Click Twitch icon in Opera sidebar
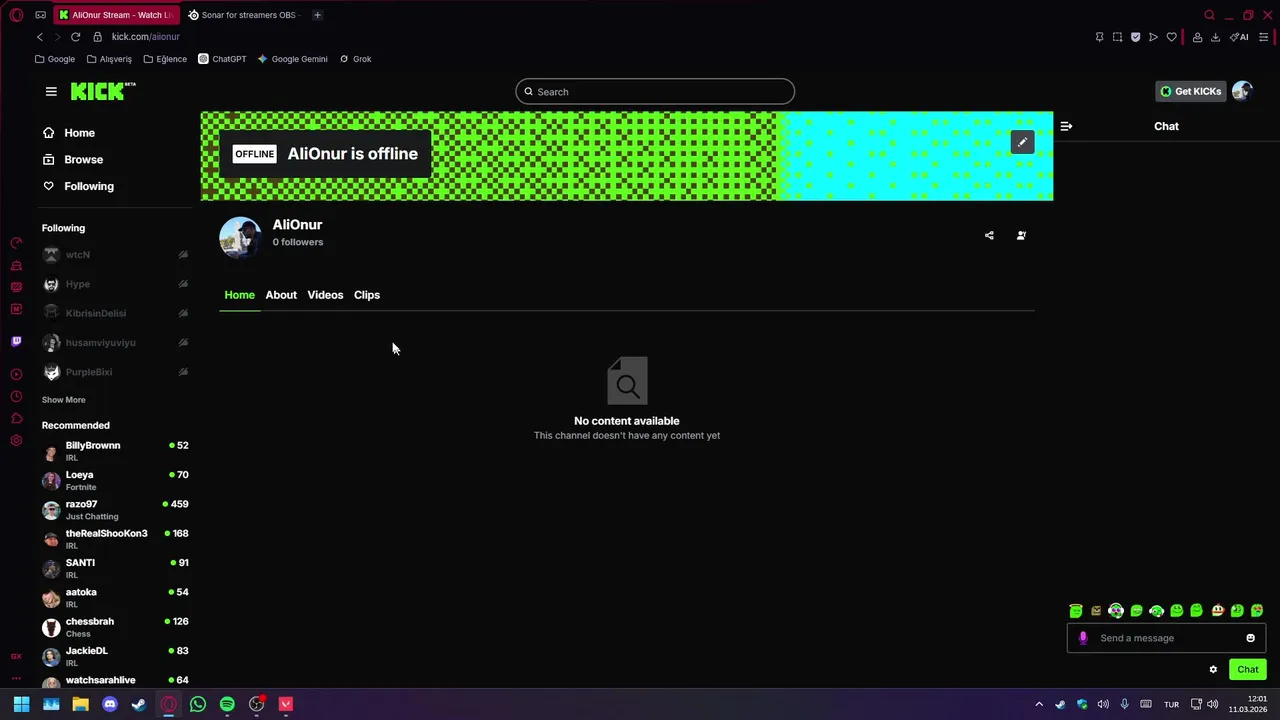The height and width of the screenshot is (720, 1280). [x=16, y=341]
